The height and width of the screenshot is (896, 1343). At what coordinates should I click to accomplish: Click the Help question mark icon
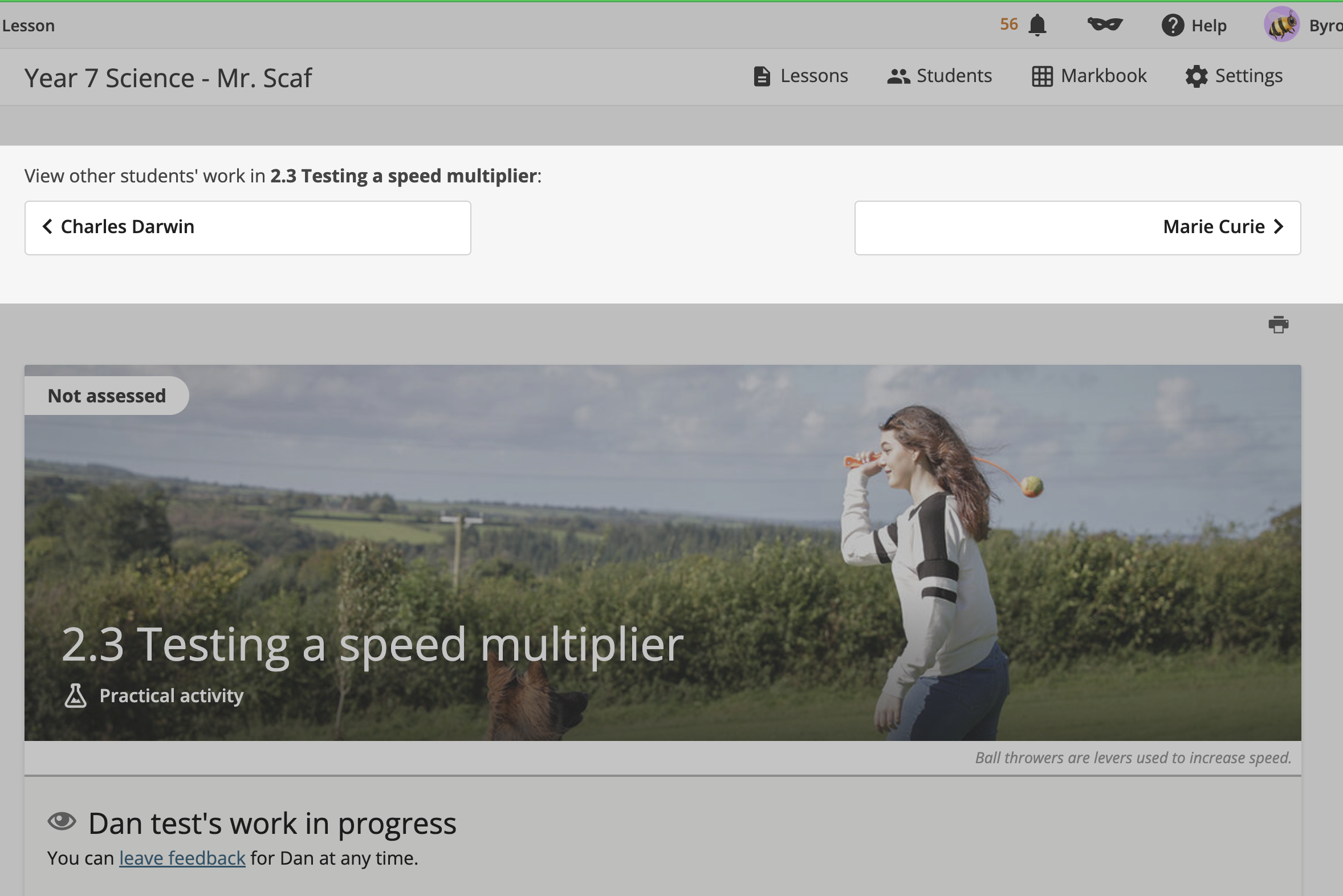[1172, 25]
